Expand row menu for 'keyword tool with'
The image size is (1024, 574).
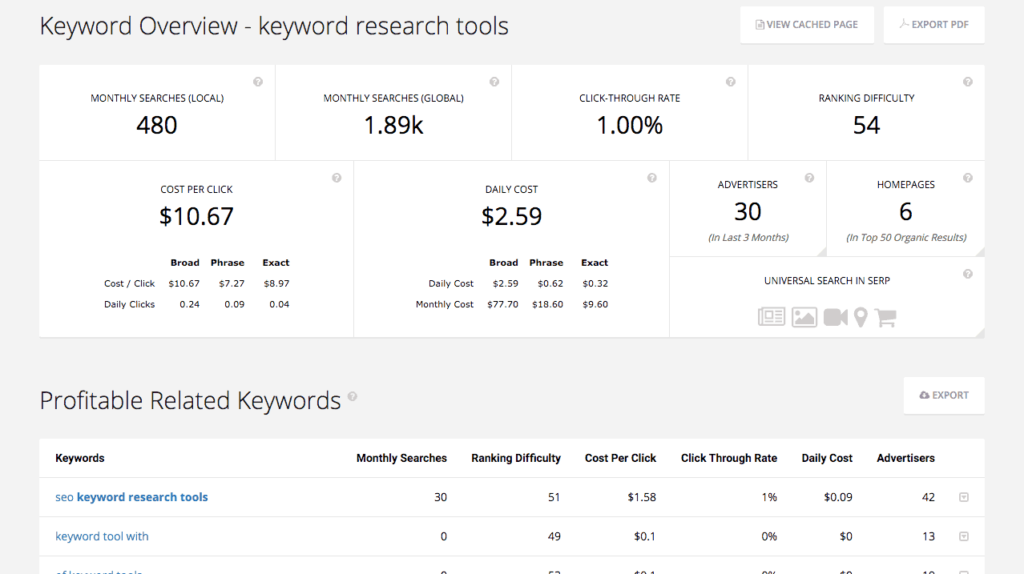point(964,536)
